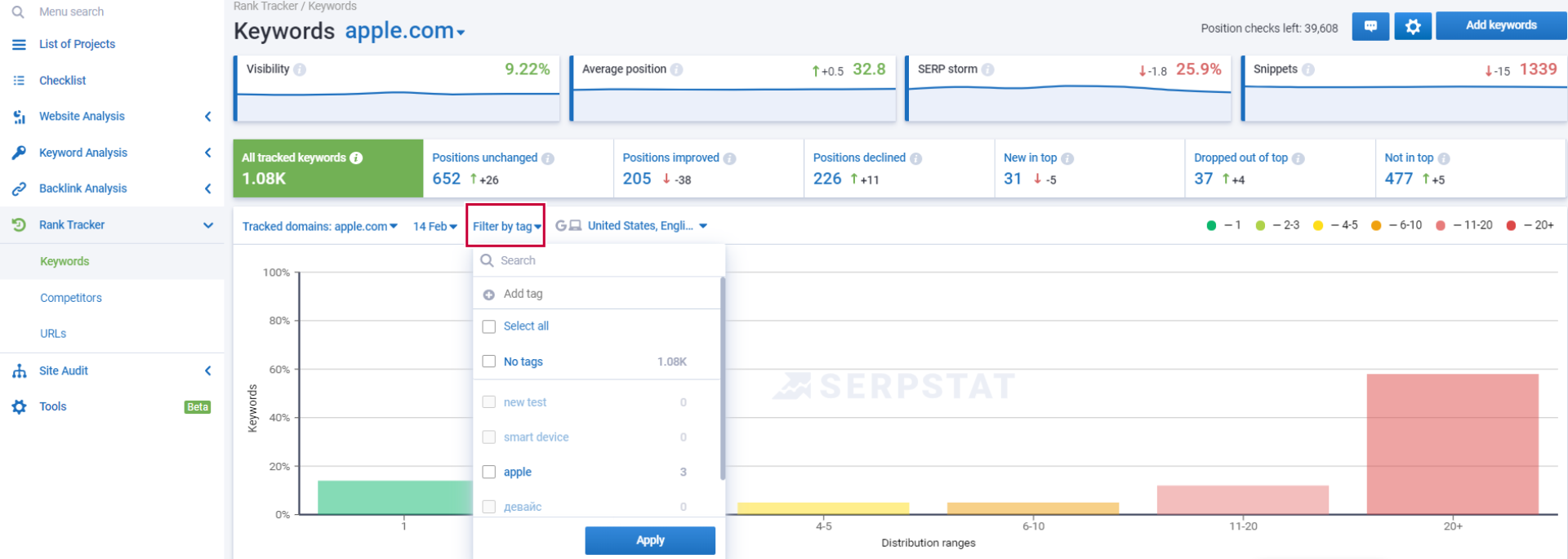Click the Select all label link

526,326
